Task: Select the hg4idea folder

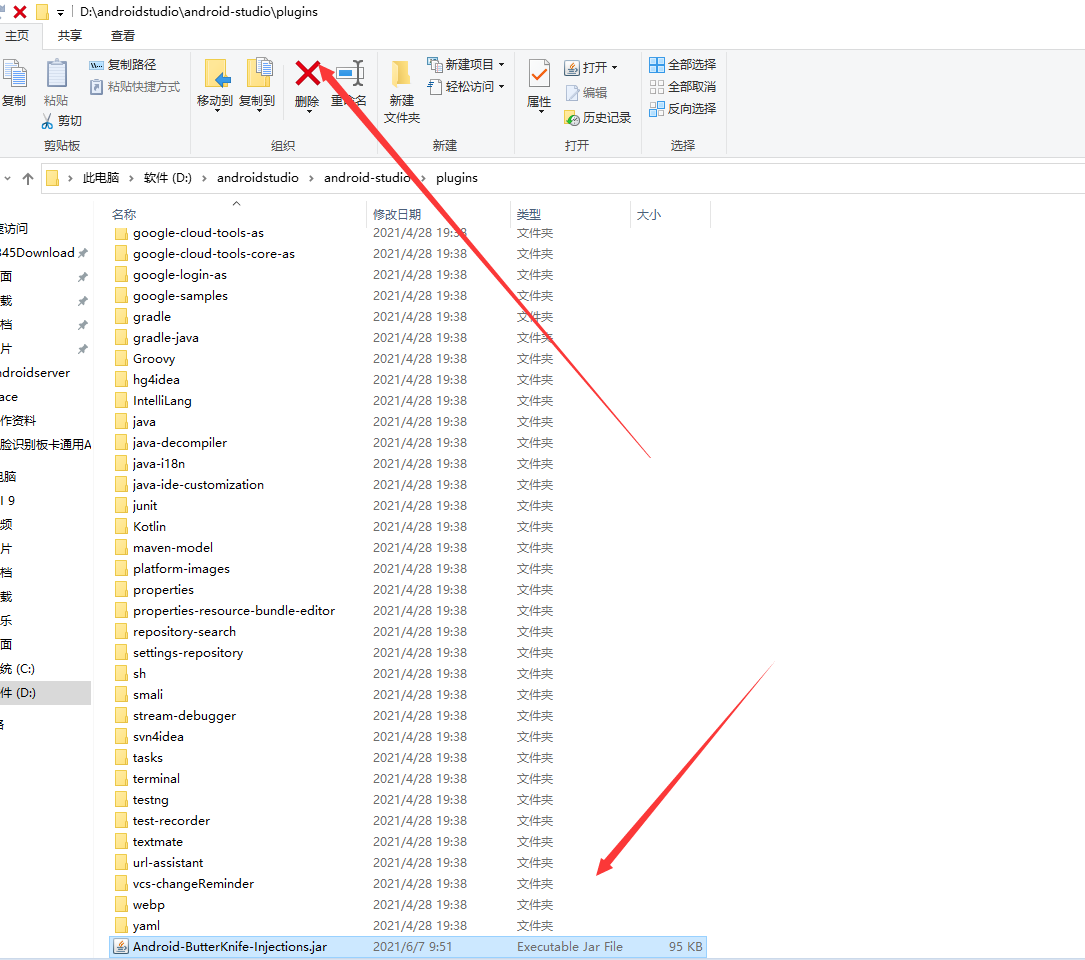Action: point(156,380)
